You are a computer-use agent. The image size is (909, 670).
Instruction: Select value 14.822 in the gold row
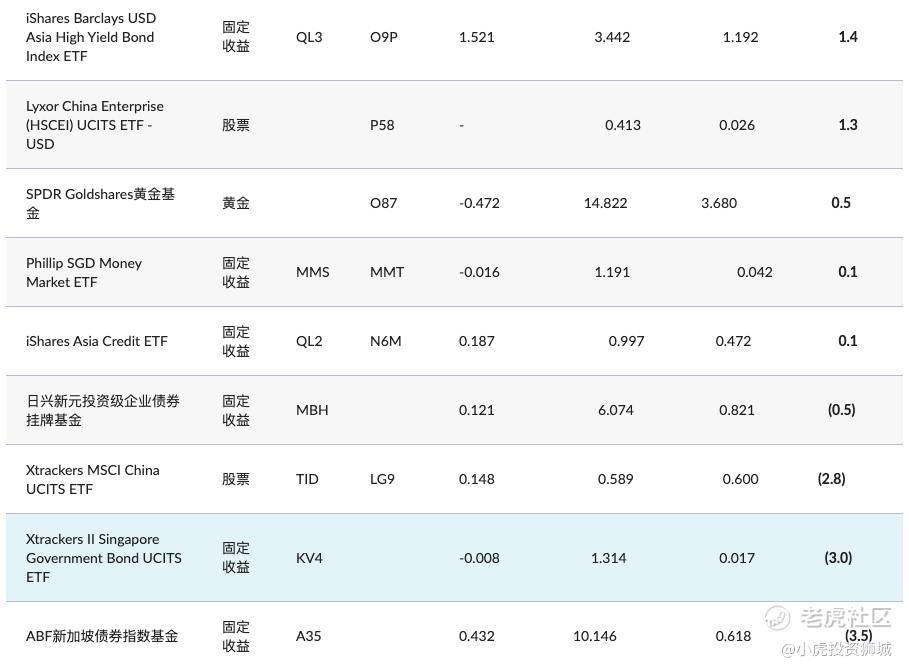coord(605,203)
